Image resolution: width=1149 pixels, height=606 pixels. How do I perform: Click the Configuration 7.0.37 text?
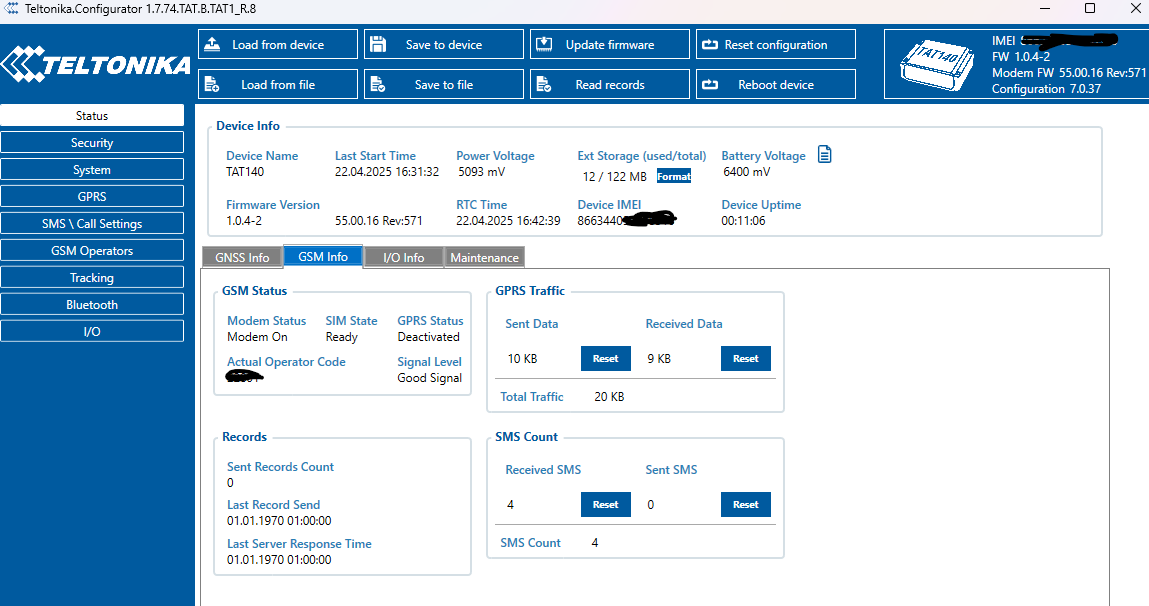coord(1046,89)
